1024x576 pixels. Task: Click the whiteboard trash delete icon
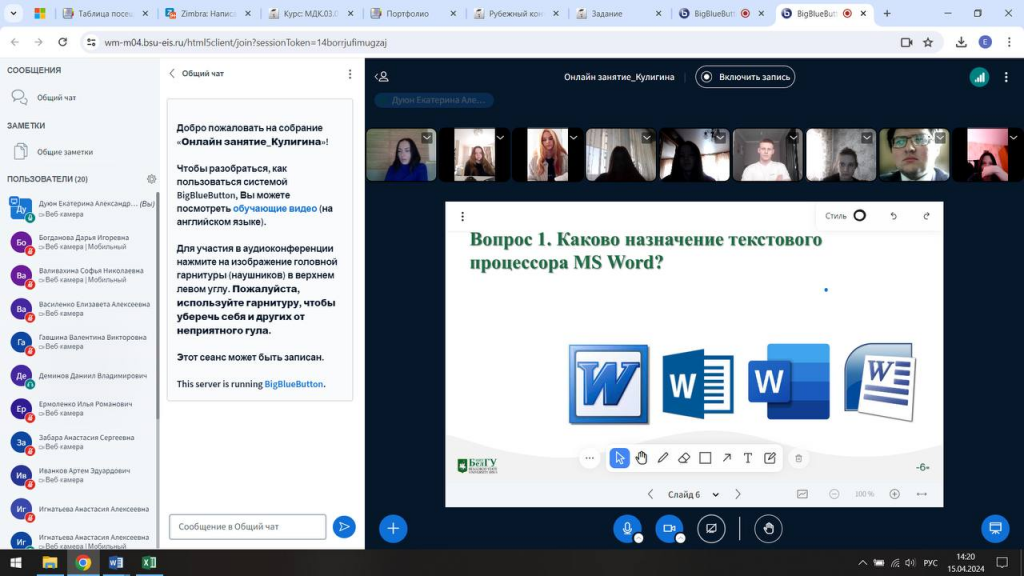(799, 458)
